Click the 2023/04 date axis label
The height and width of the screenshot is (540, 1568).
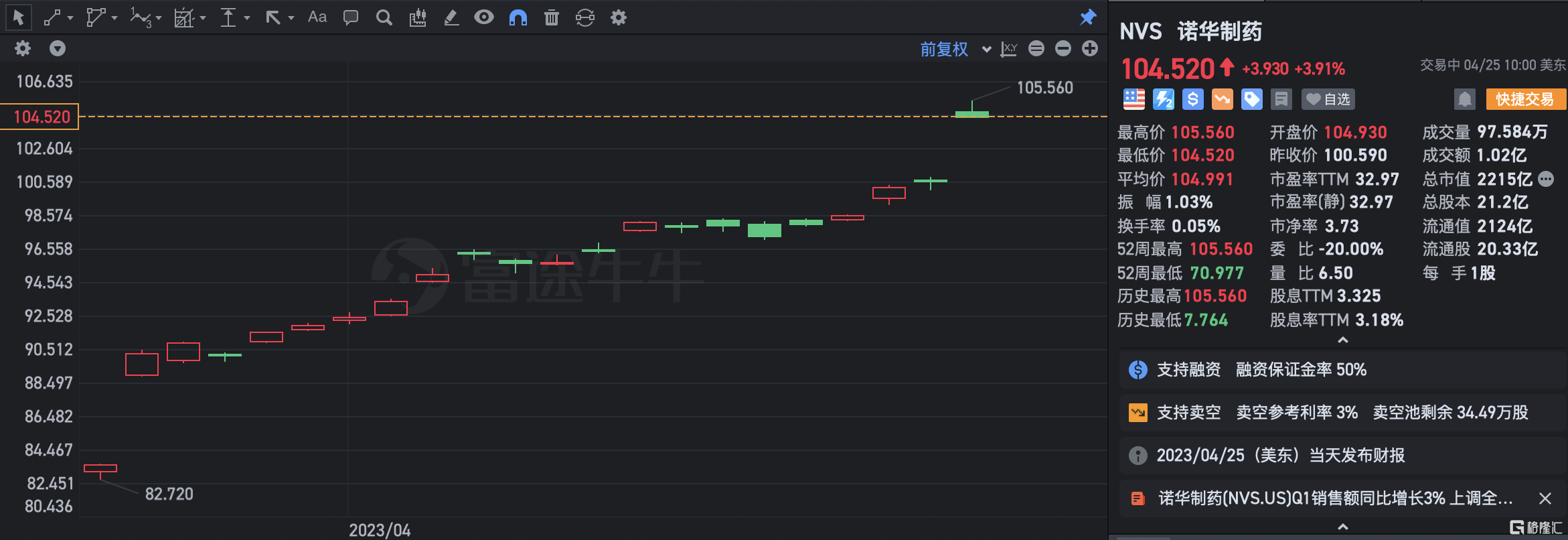point(380,530)
